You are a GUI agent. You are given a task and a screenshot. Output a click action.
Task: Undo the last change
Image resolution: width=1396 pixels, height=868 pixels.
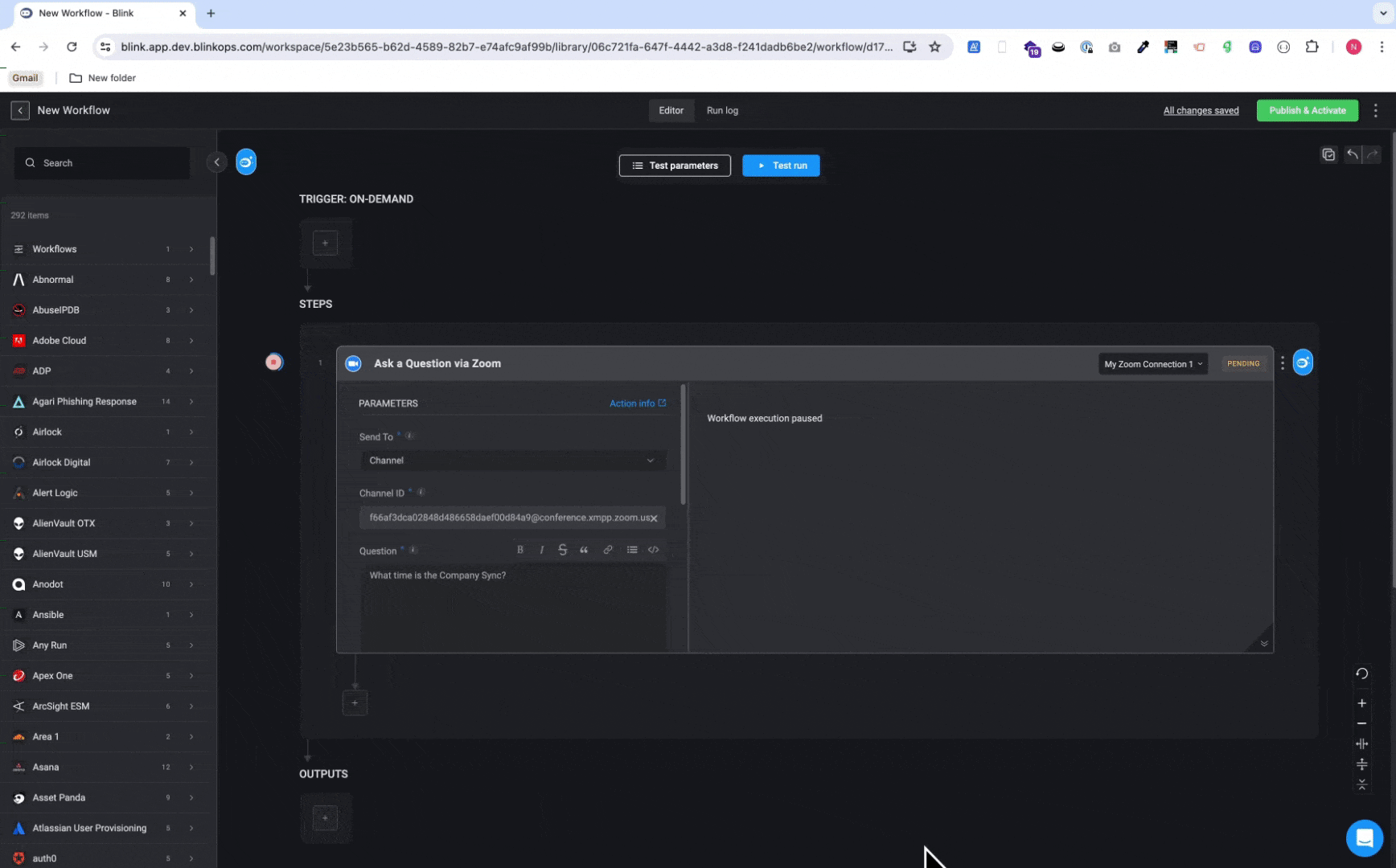tap(1353, 154)
